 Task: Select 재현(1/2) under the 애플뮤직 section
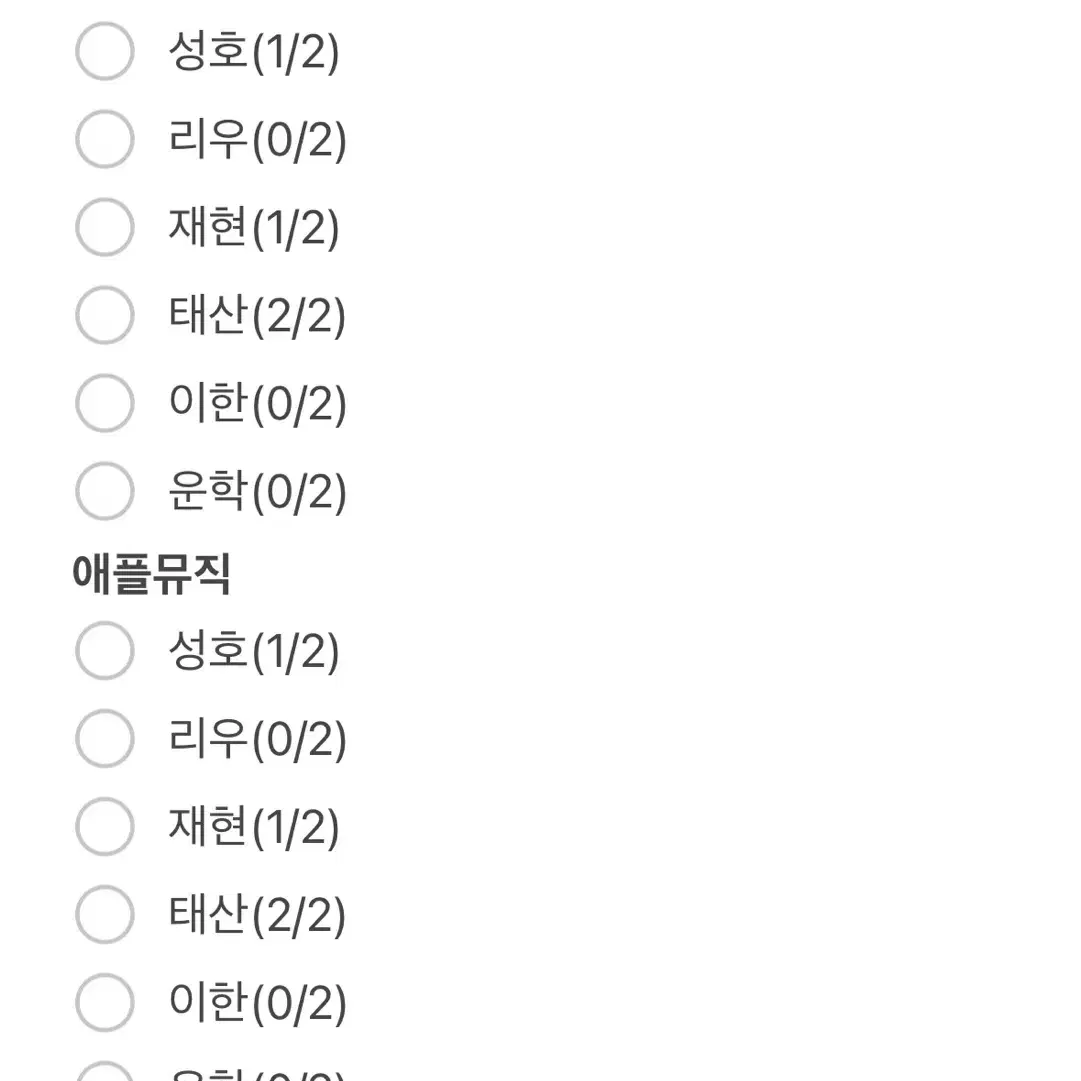(x=104, y=826)
